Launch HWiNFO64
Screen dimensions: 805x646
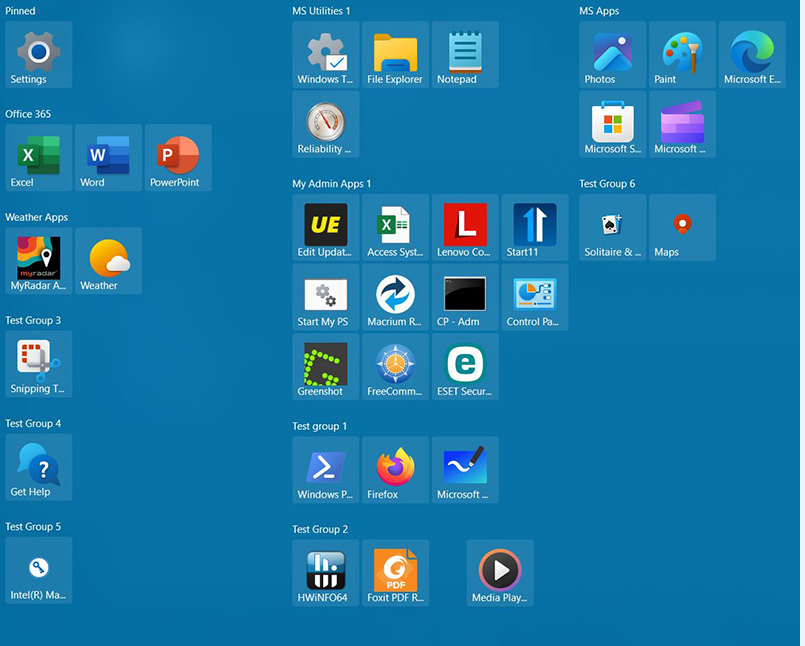(x=325, y=573)
